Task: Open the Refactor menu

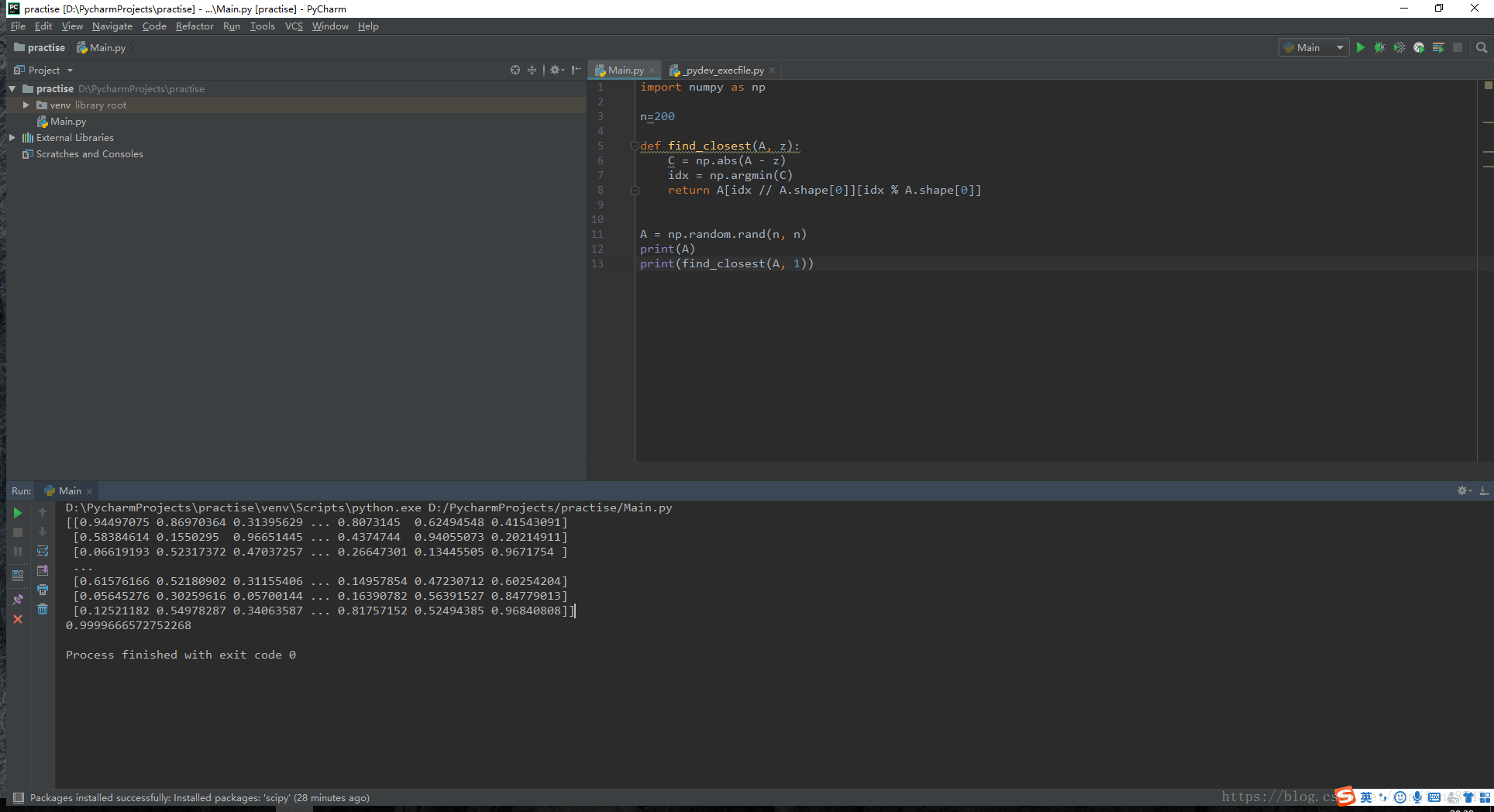Action: pos(194,26)
